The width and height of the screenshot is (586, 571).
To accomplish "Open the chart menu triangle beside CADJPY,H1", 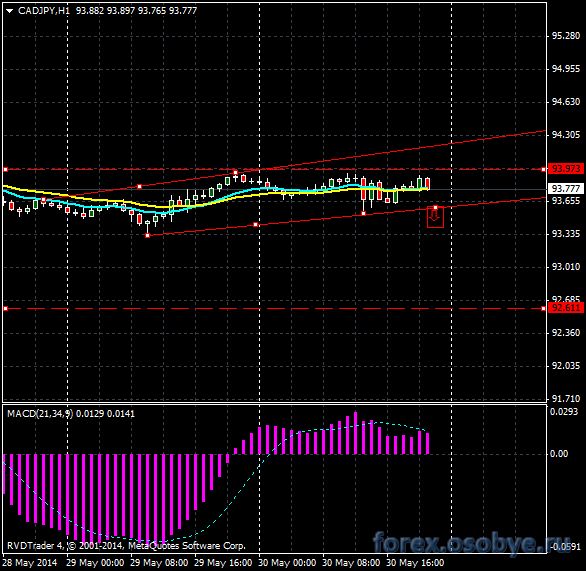I will click(x=10, y=11).
